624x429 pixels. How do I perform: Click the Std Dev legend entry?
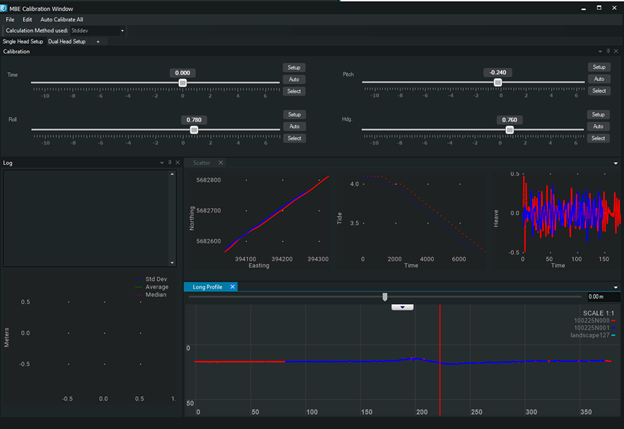[x=152, y=279]
